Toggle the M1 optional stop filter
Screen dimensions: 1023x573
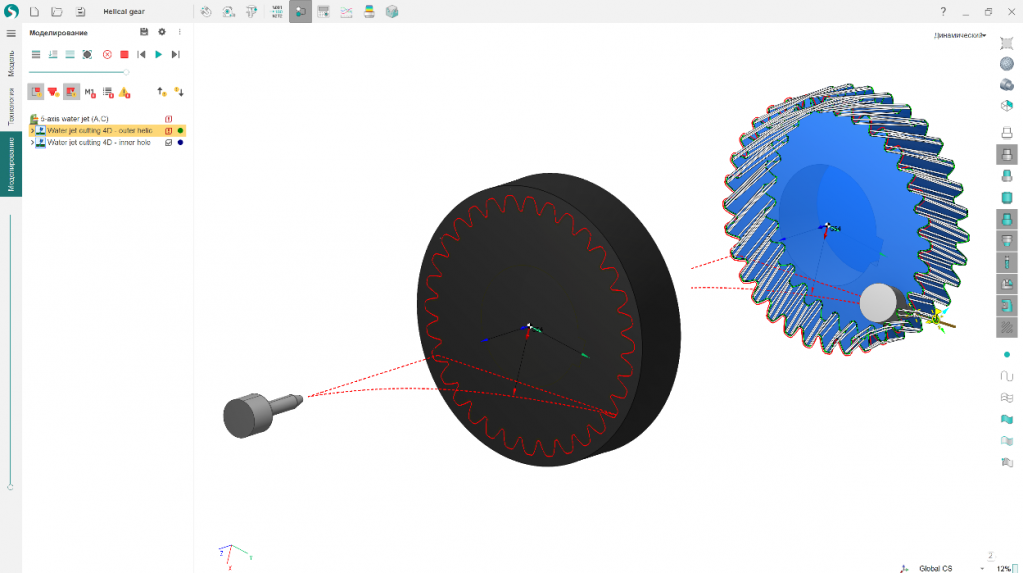coord(89,92)
